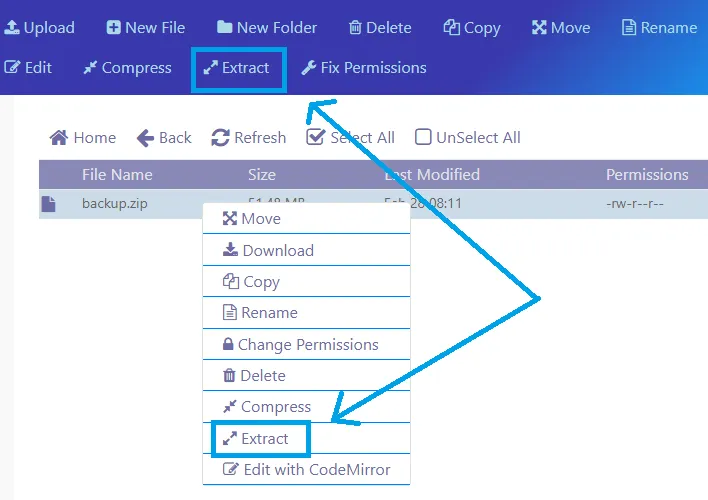Choose Change Permissions from context menu
The image size is (708, 500).
[x=299, y=345]
